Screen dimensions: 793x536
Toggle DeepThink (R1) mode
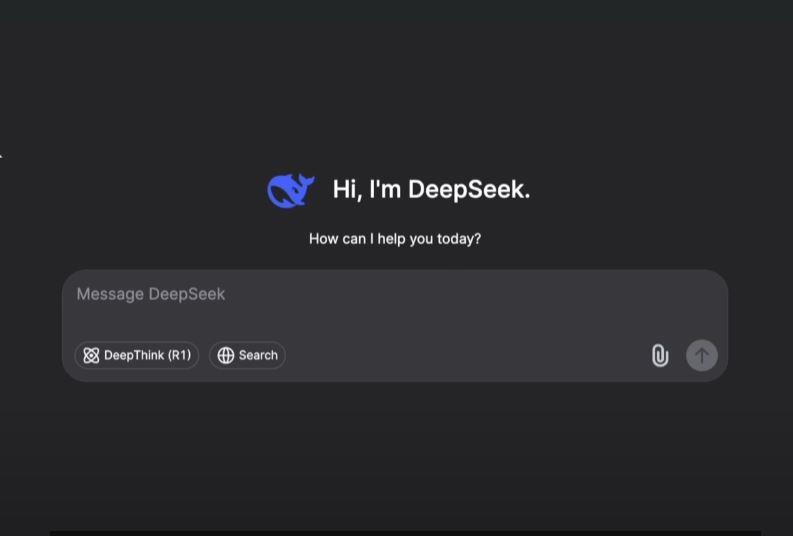pyautogui.click(x=137, y=355)
